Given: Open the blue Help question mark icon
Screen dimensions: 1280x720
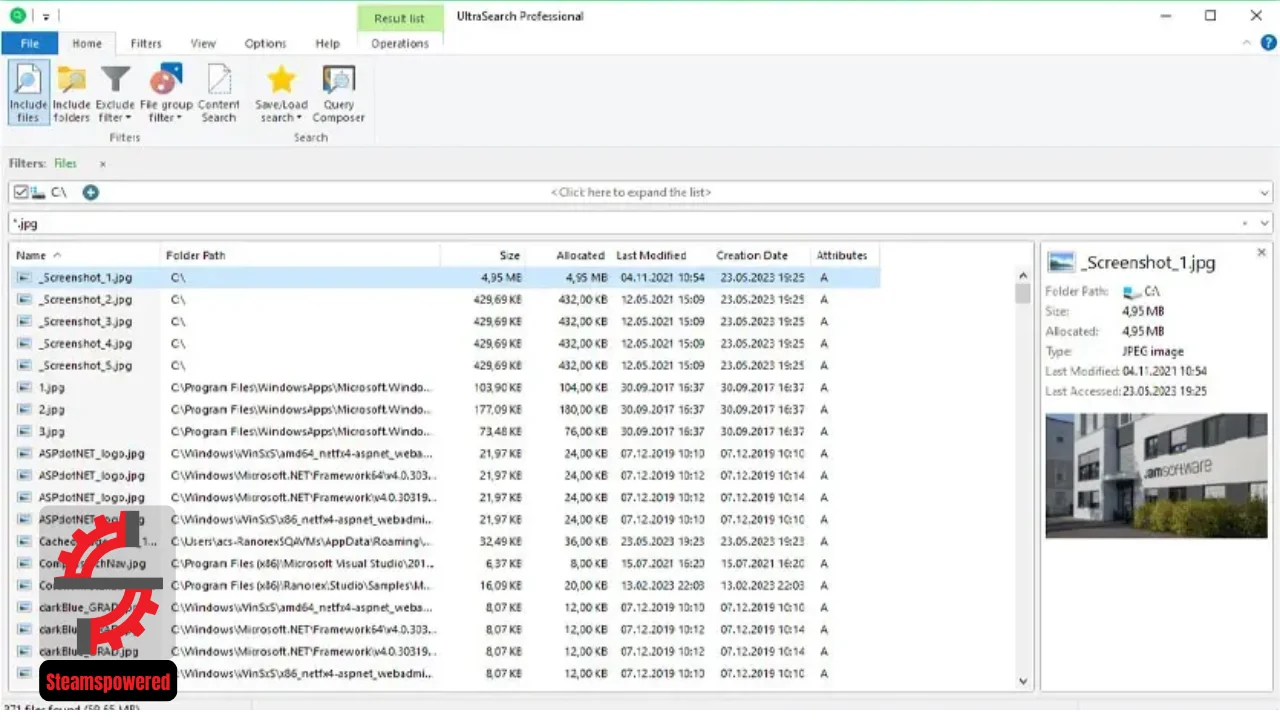Looking at the screenshot, I should pos(1268,43).
